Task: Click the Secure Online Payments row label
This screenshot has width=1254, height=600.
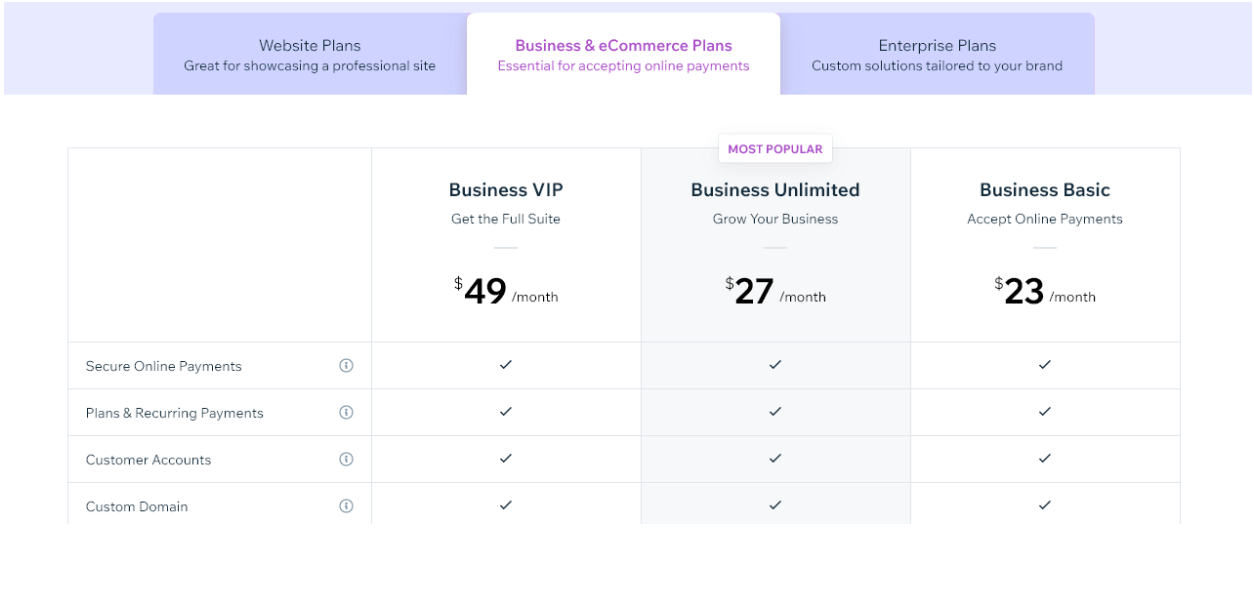Action: click(164, 366)
